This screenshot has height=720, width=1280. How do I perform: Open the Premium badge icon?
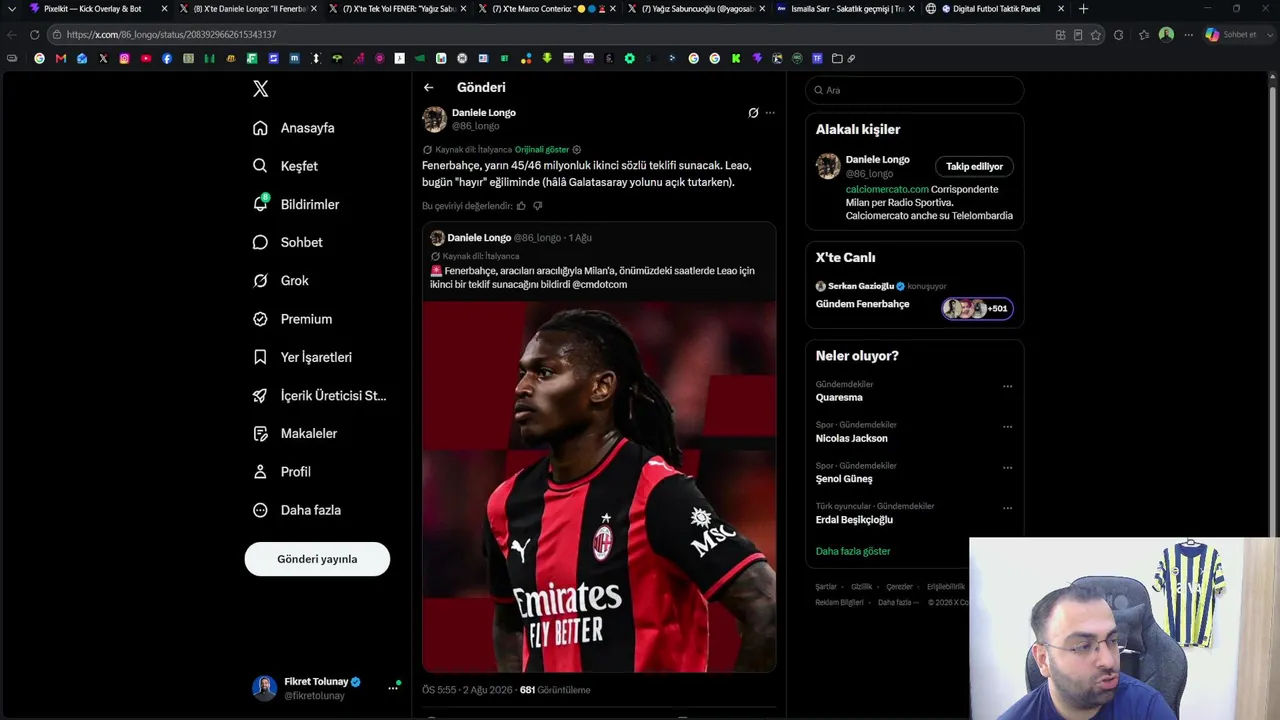(260, 319)
